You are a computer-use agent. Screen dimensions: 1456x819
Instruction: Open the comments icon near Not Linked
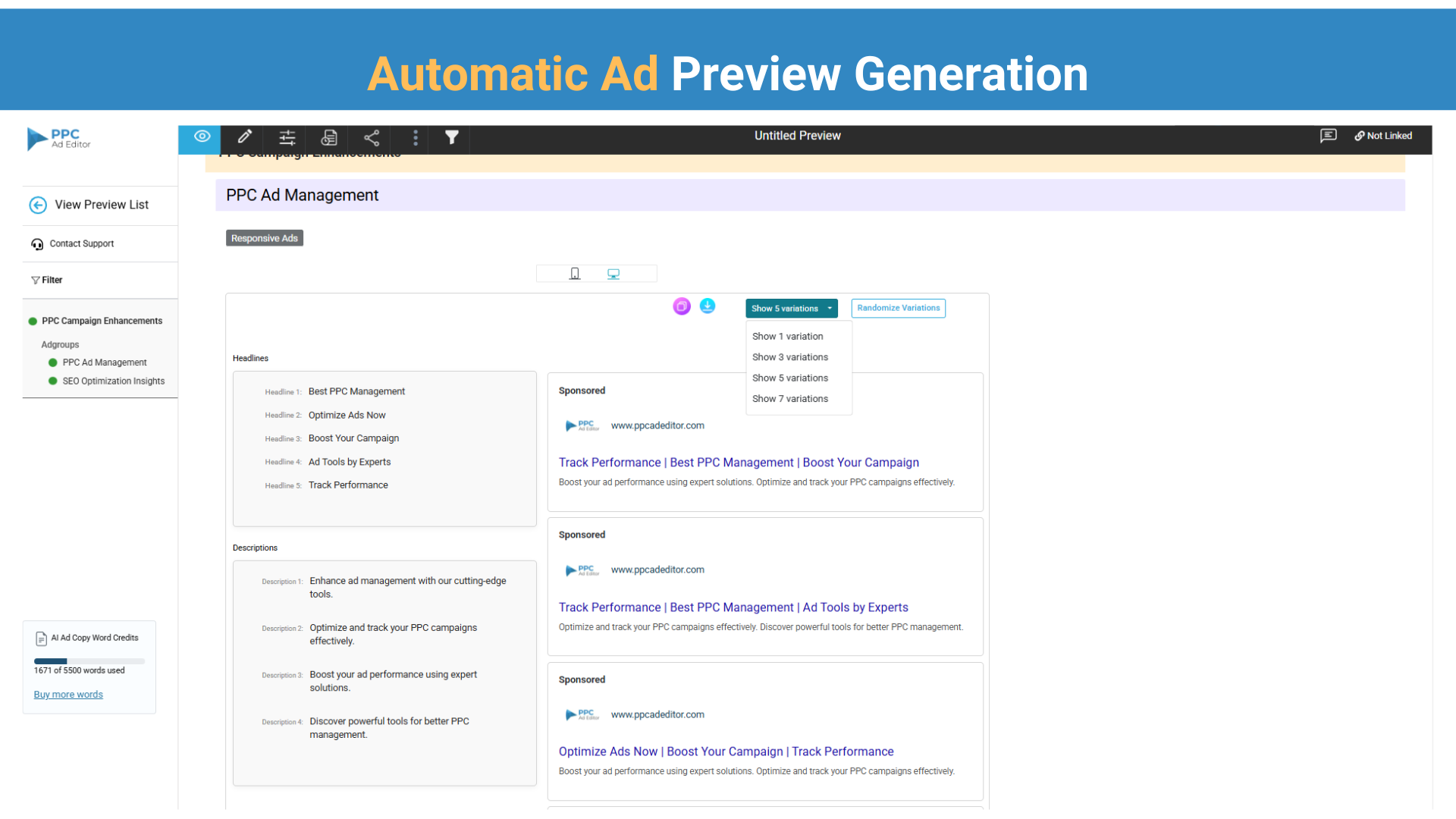(1328, 136)
